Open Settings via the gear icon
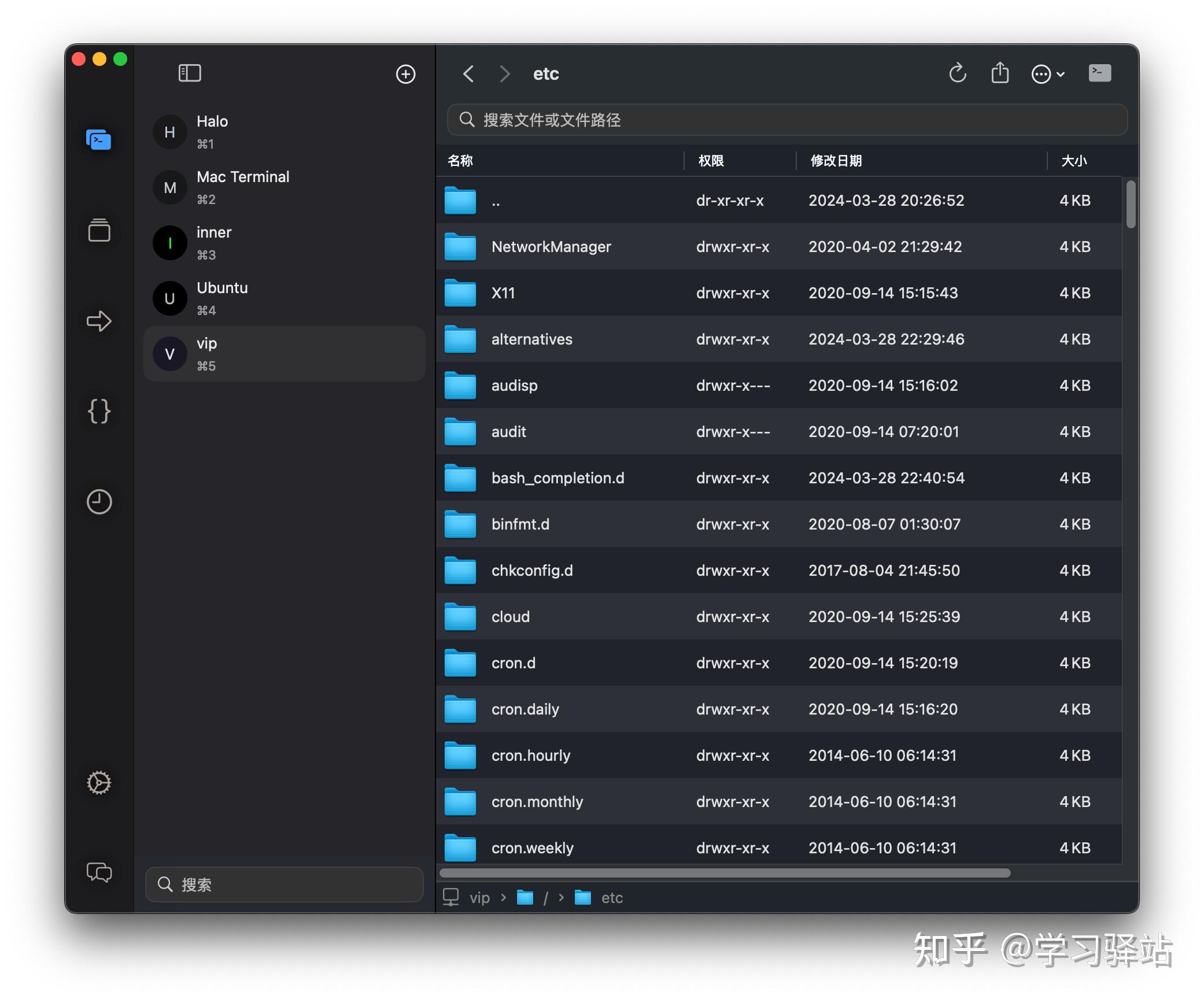The width and height of the screenshot is (1204, 999). click(x=98, y=783)
